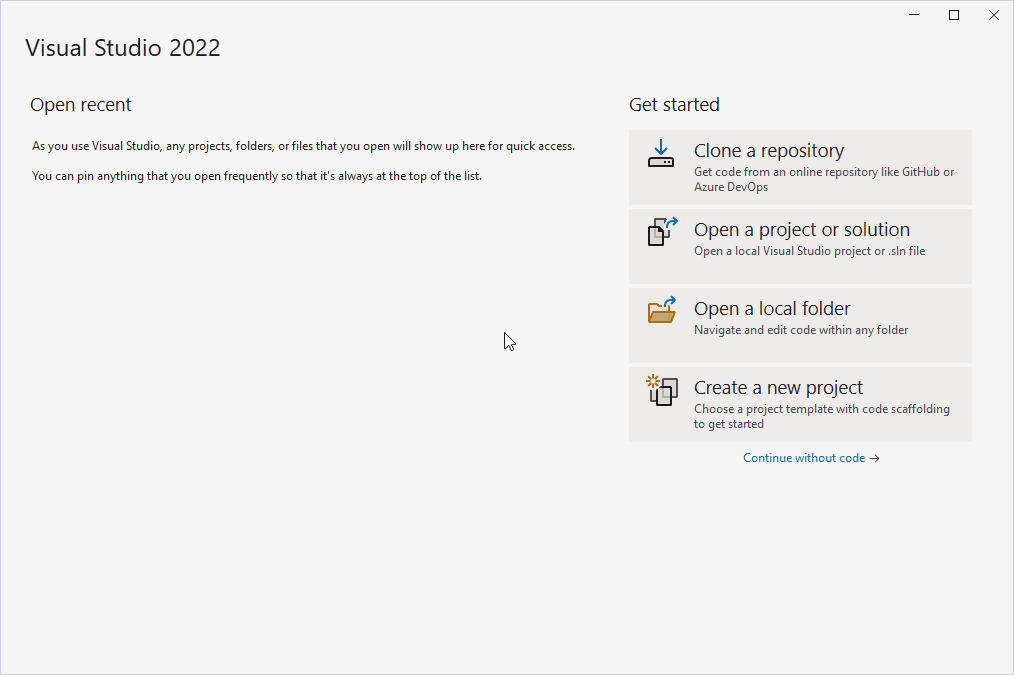Click the 'As you use Visual Studio' hint text
The width and height of the screenshot is (1014, 675).
[x=303, y=146]
